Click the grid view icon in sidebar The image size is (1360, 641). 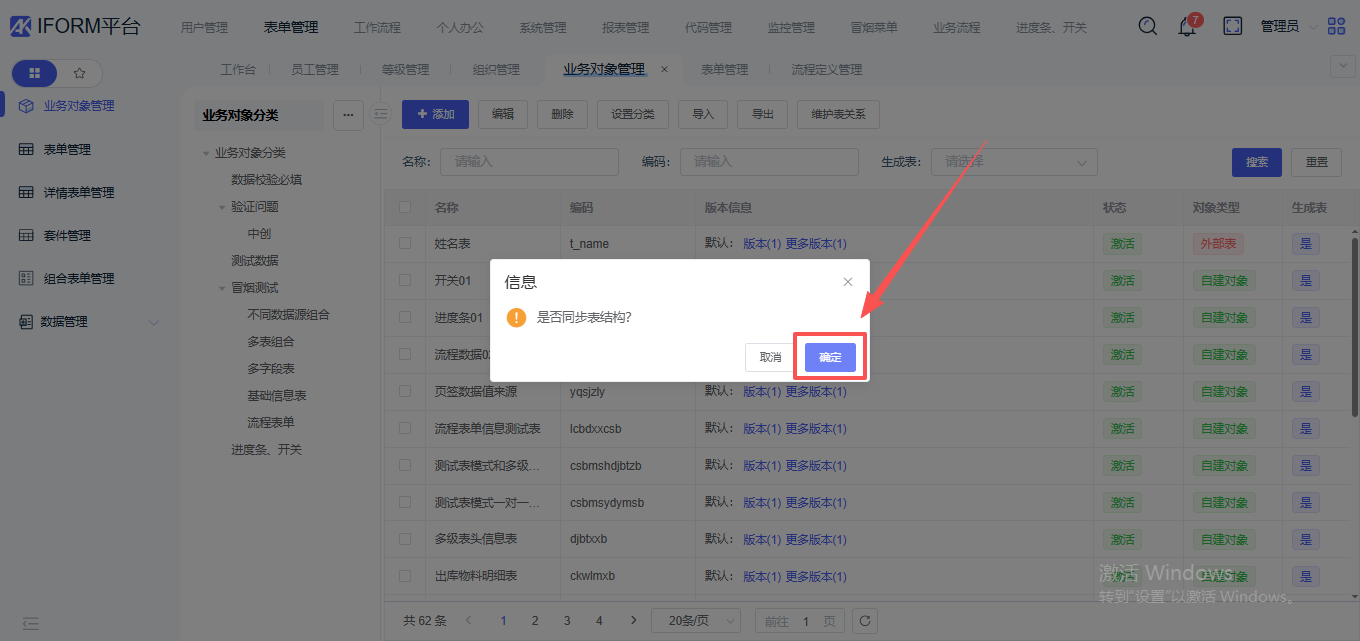(35, 73)
